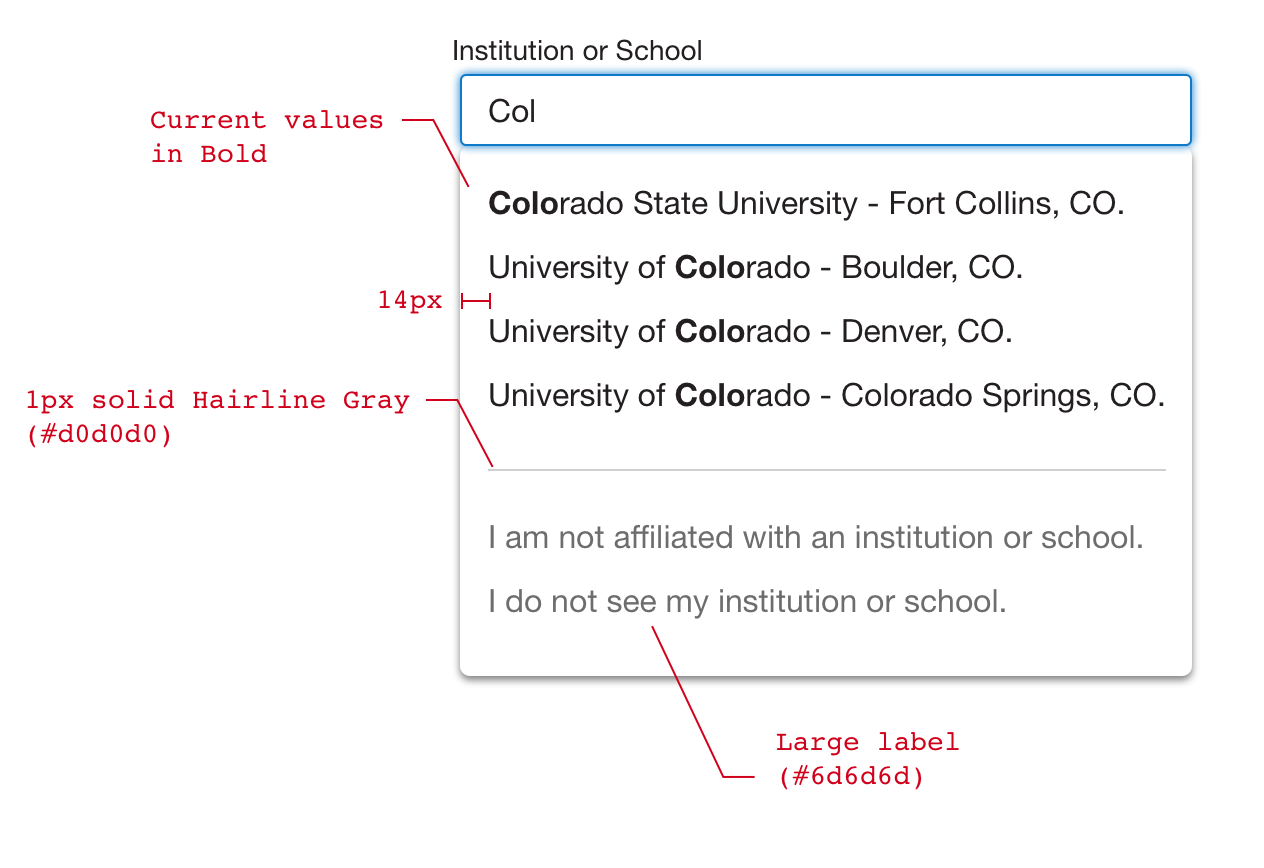Image resolution: width=1264 pixels, height=868 pixels.
Task: Click the Institution or School input field
Action: [825, 111]
